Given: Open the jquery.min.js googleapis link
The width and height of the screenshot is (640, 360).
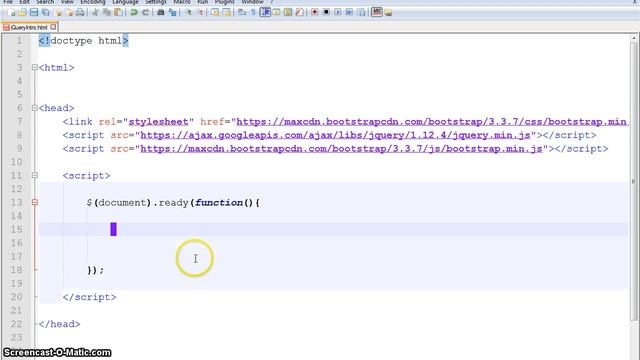Looking at the screenshot, I should [x=335, y=135].
